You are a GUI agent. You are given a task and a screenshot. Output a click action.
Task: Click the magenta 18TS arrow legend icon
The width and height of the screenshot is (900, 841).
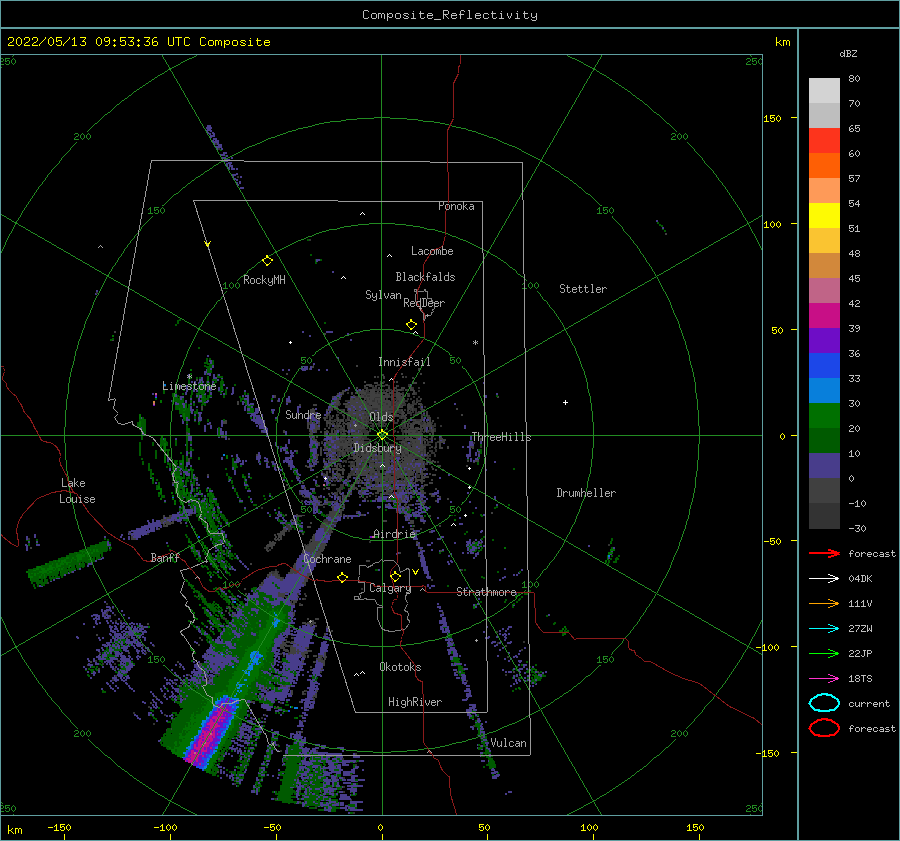click(x=824, y=679)
